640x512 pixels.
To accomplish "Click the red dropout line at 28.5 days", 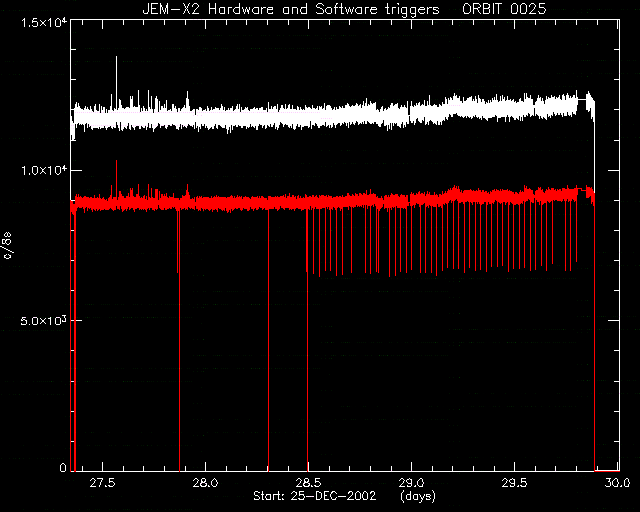I will pyautogui.click(x=307, y=339).
